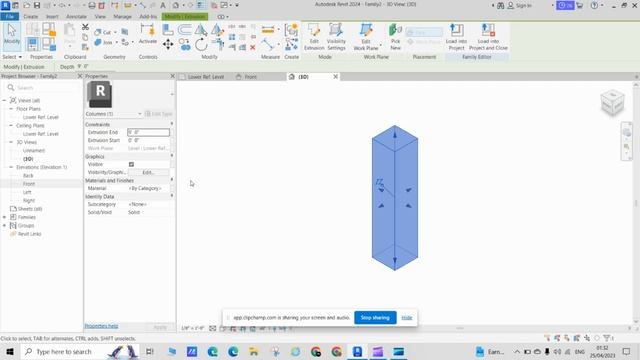
Task: Click the taskbar search box
Action: [x=80, y=351]
